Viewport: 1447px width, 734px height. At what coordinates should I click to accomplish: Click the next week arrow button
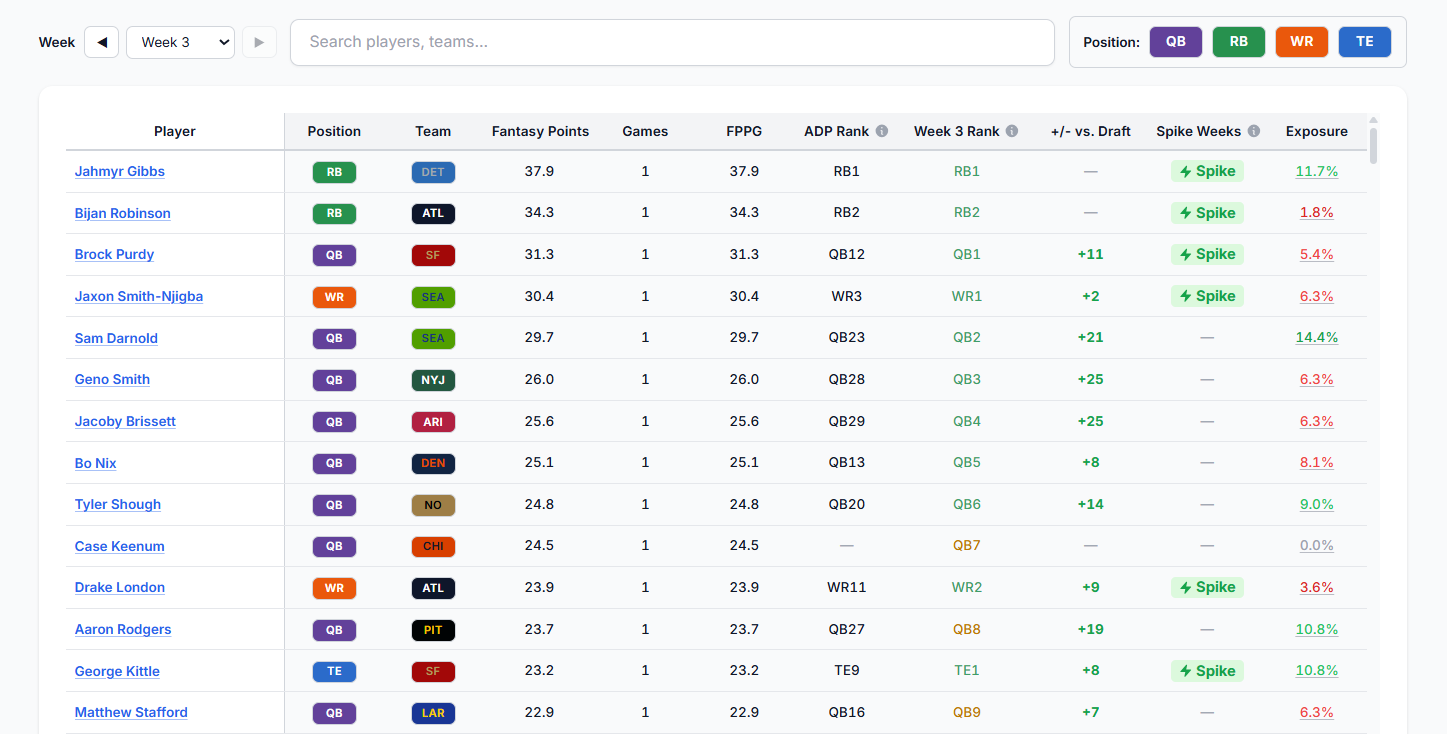pyautogui.click(x=259, y=42)
